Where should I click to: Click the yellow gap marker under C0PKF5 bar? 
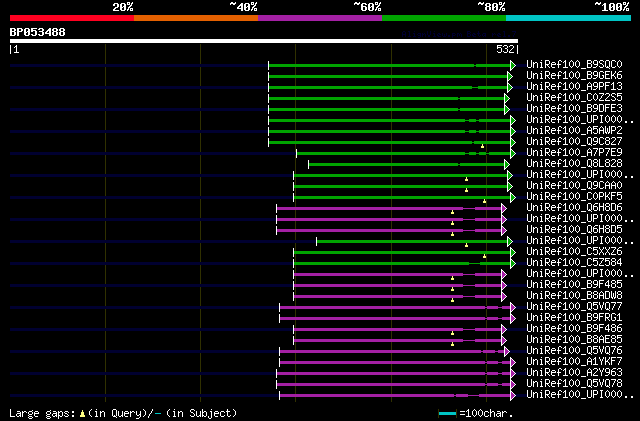click(484, 201)
